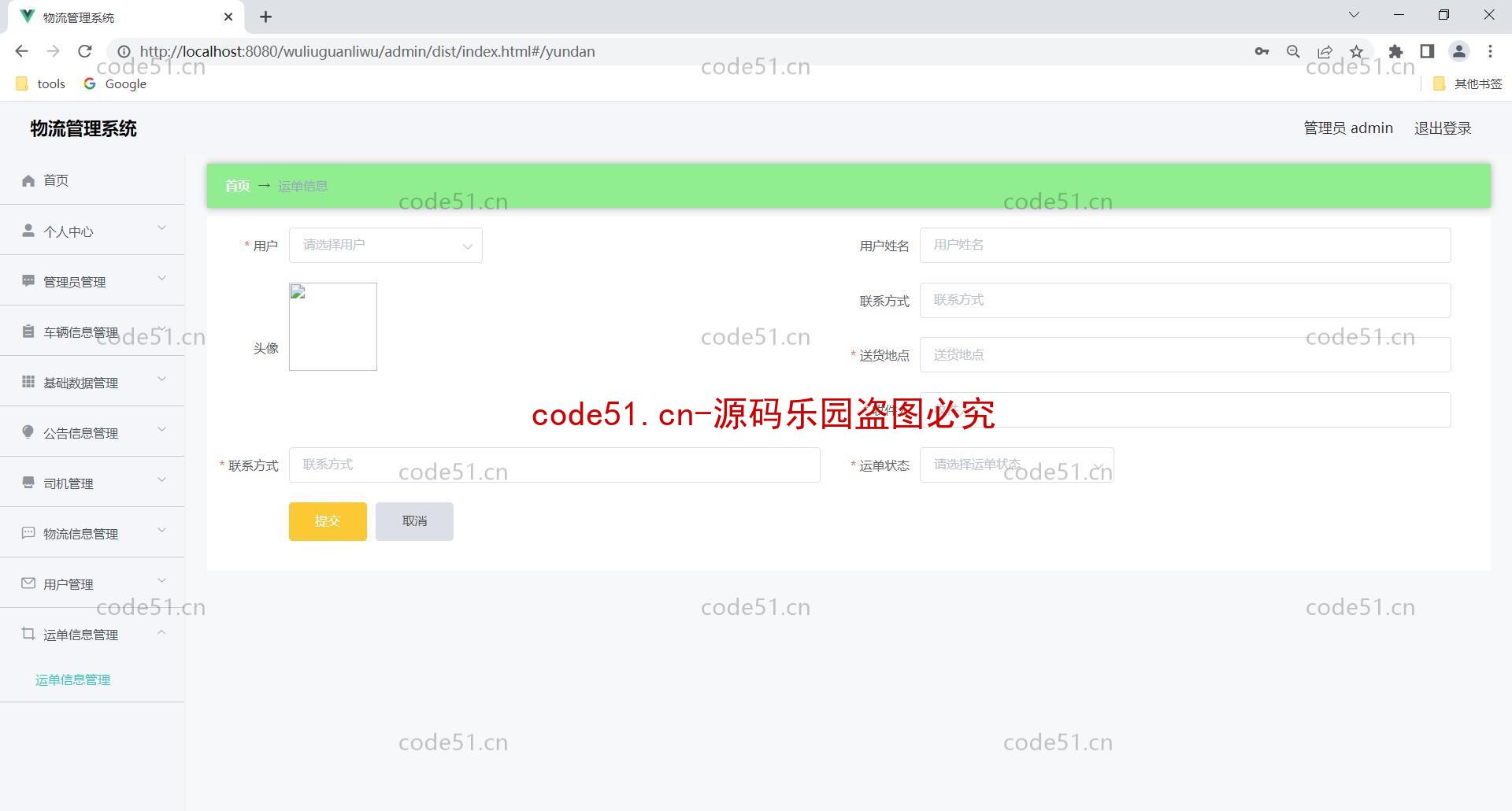Bookmark this page with star icon
1512x811 pixels.
click(x=1356, y=51)
